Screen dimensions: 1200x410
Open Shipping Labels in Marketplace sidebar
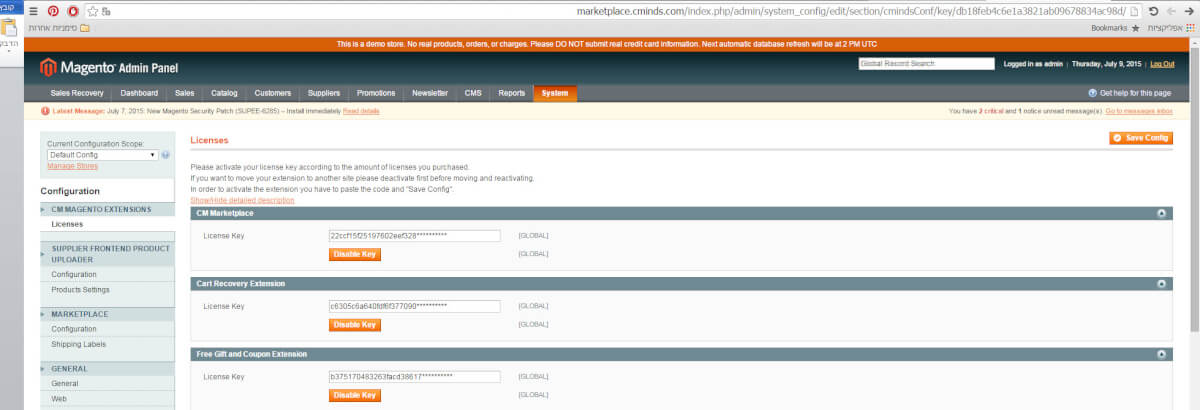(78, 344)
